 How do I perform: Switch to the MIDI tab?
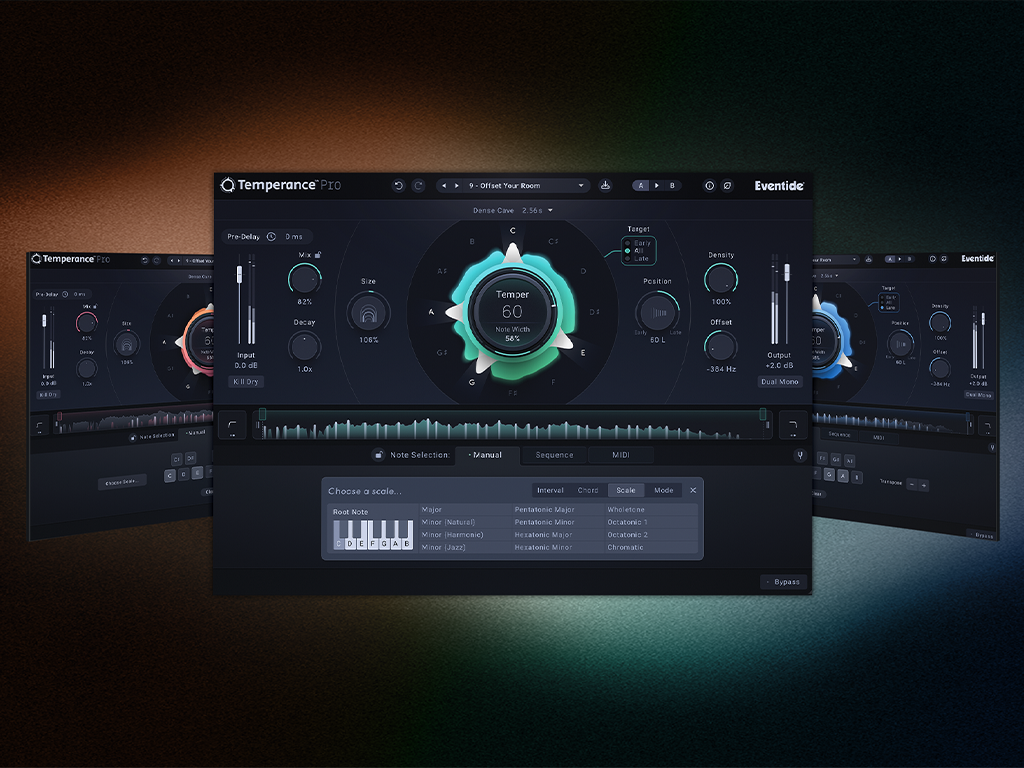(x=621, y=455)
